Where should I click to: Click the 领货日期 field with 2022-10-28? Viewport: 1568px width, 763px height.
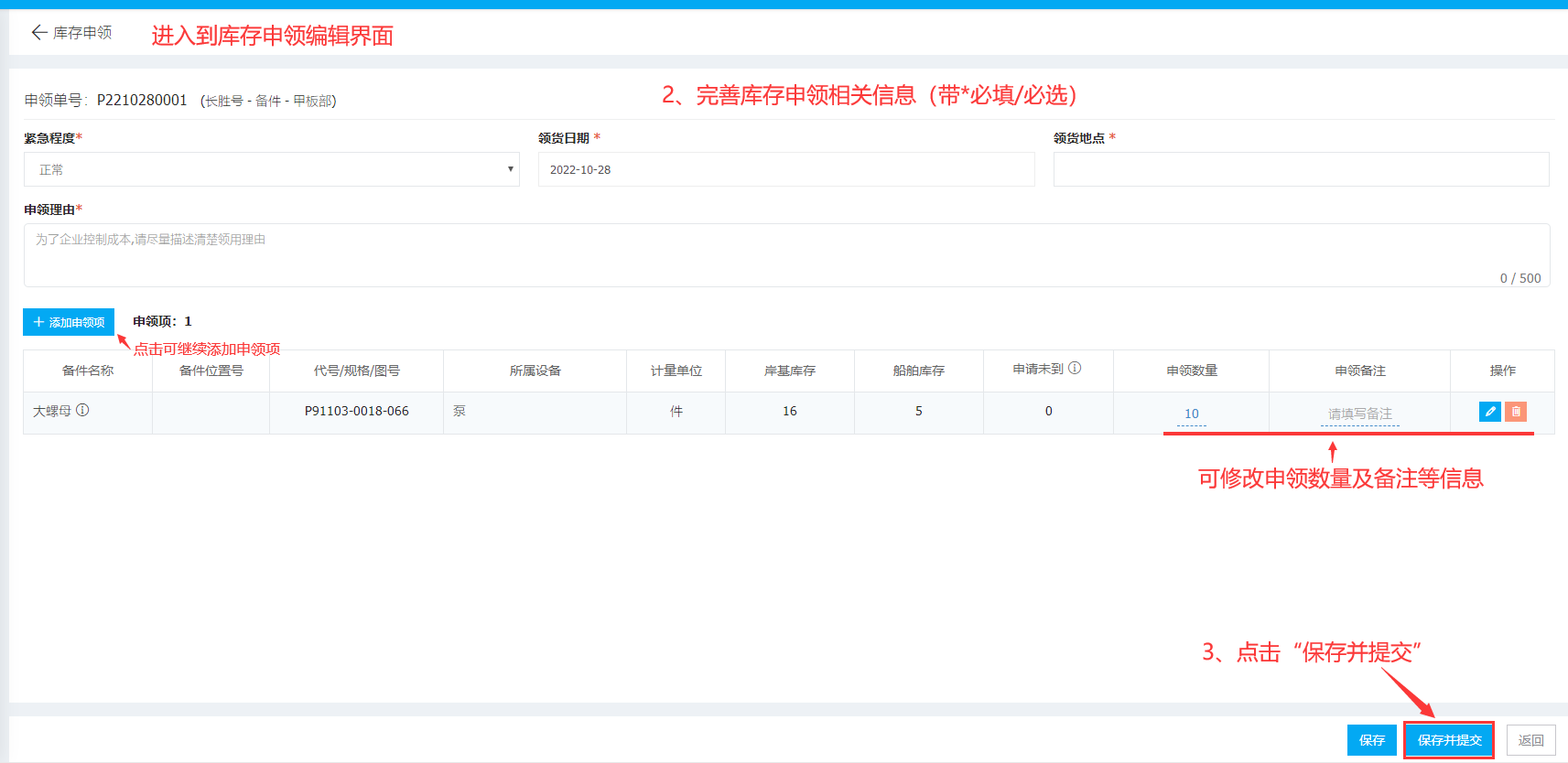click(x=786, y=169)
